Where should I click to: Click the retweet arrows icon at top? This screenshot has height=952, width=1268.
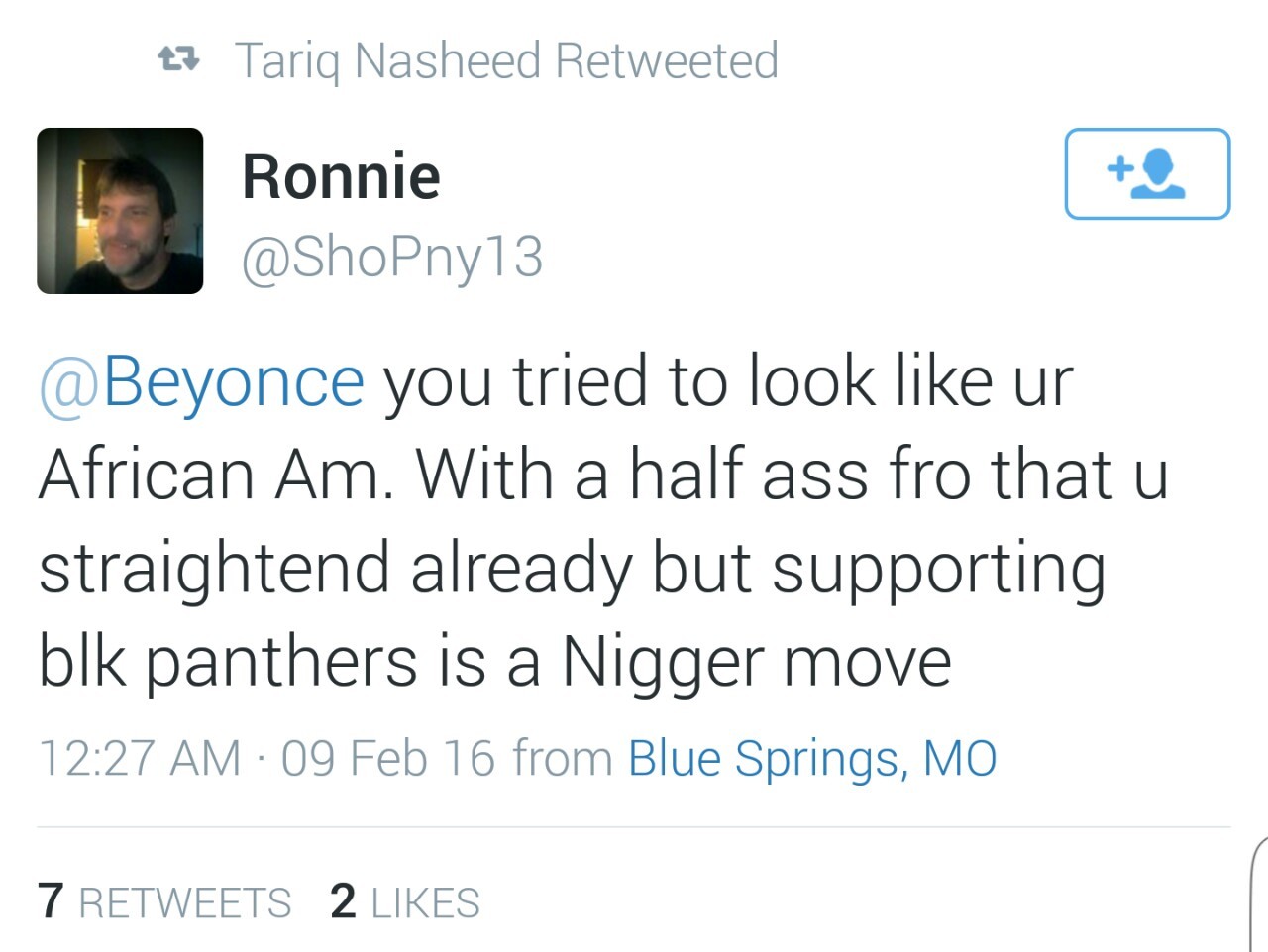point(179,60)
